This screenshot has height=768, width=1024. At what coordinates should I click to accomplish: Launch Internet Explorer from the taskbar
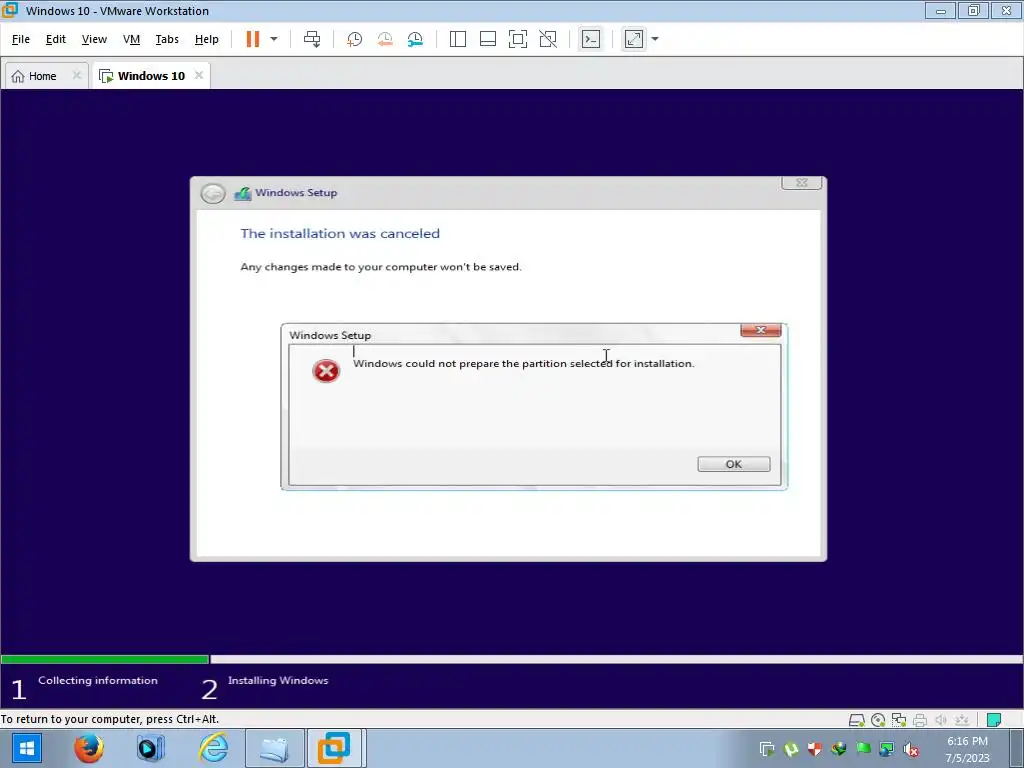click(214, 748)
